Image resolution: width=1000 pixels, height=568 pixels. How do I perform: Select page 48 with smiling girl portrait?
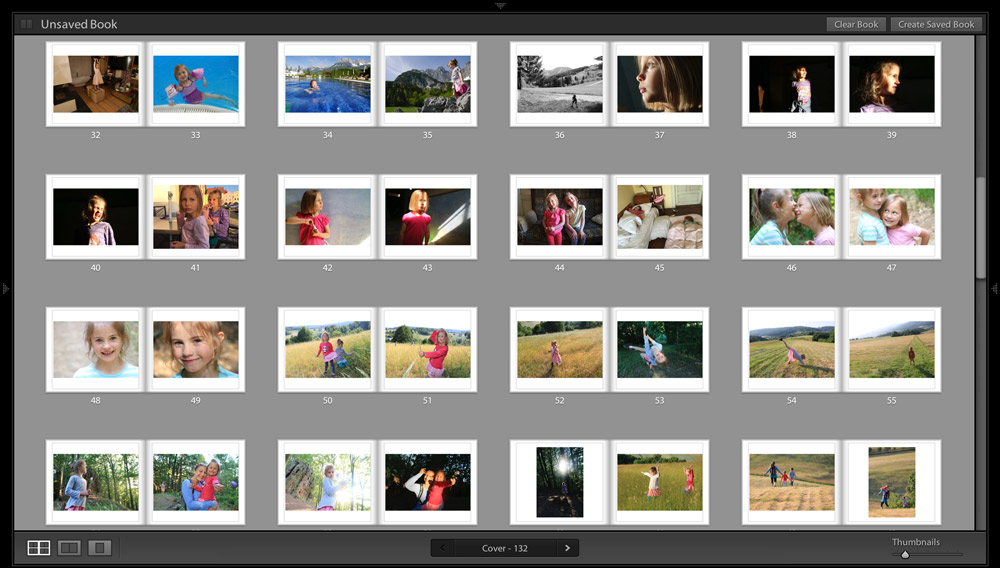(x=96, y=349)
